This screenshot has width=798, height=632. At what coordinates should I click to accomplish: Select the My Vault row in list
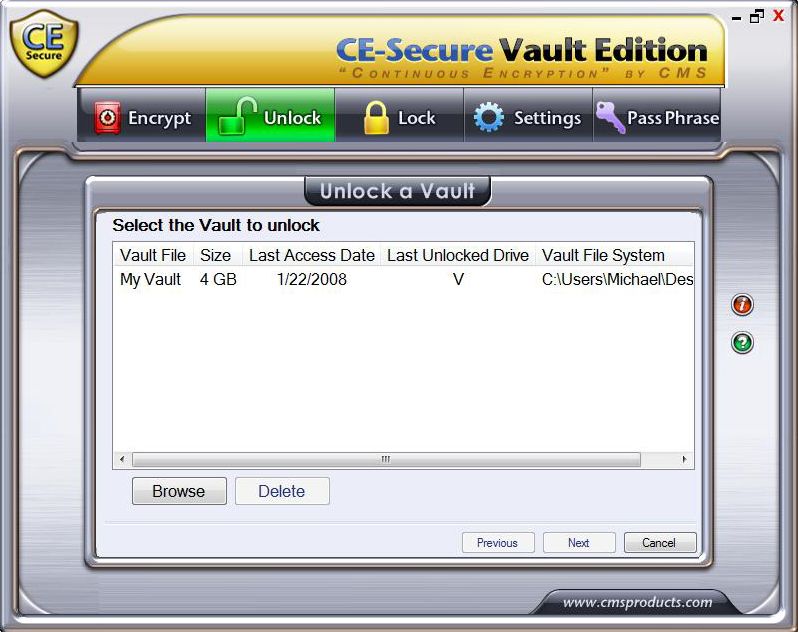pyautogui.click(x=403, y=279)
